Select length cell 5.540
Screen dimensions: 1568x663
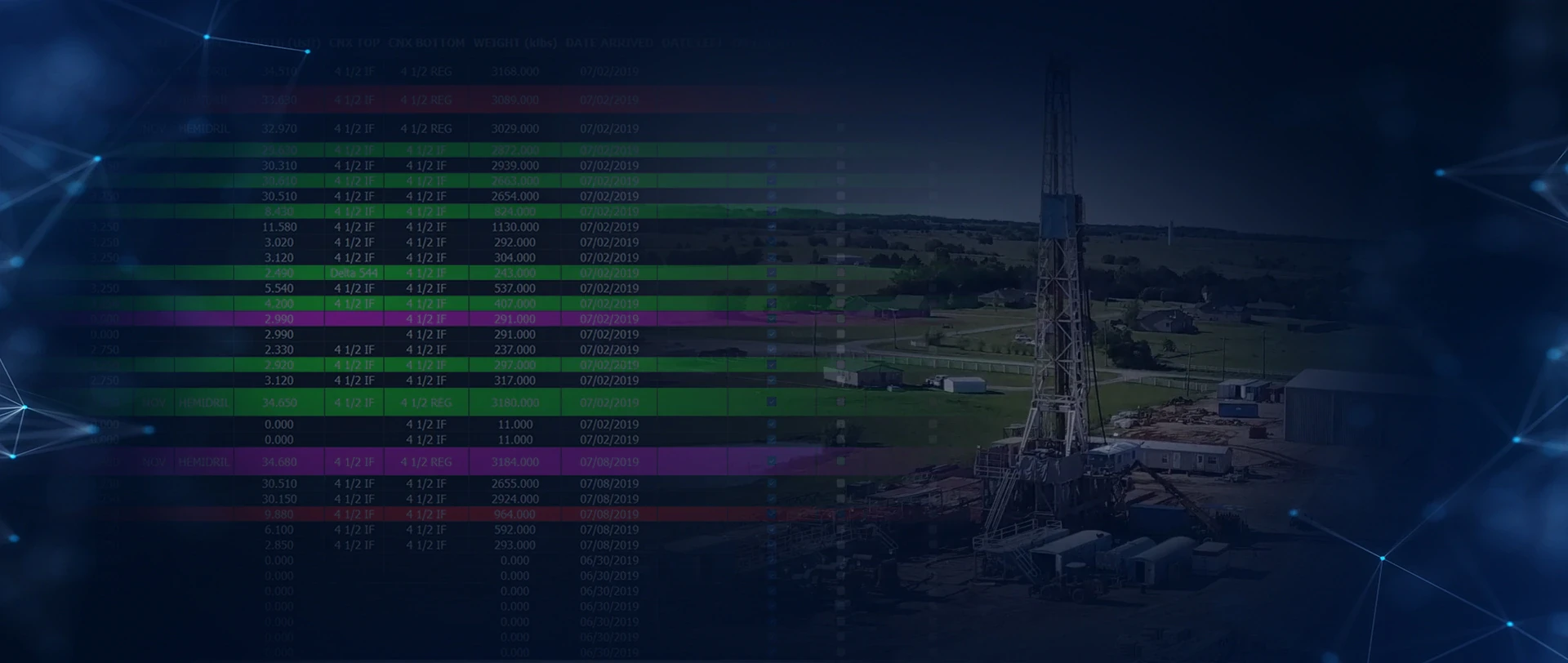click(279, 288)
